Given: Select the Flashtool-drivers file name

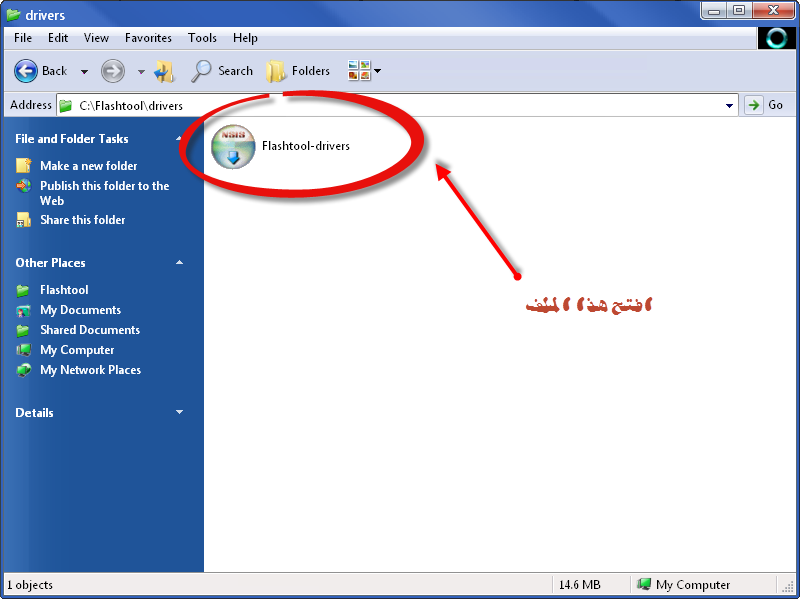Looking at the screenshot, I should coord(306,146).
